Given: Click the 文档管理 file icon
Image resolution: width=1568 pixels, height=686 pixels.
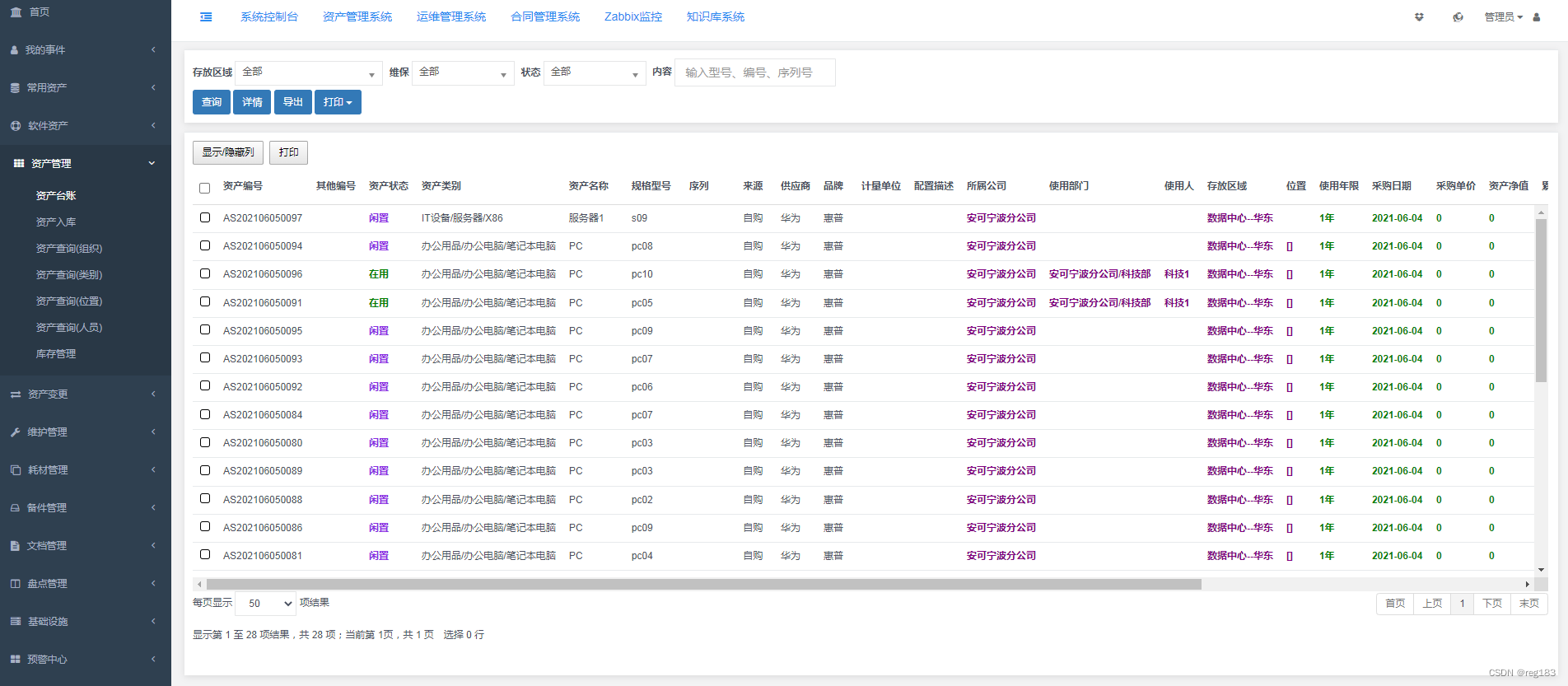Looking at the screenshot, I should pyautogui.click(x=15, y=546).
